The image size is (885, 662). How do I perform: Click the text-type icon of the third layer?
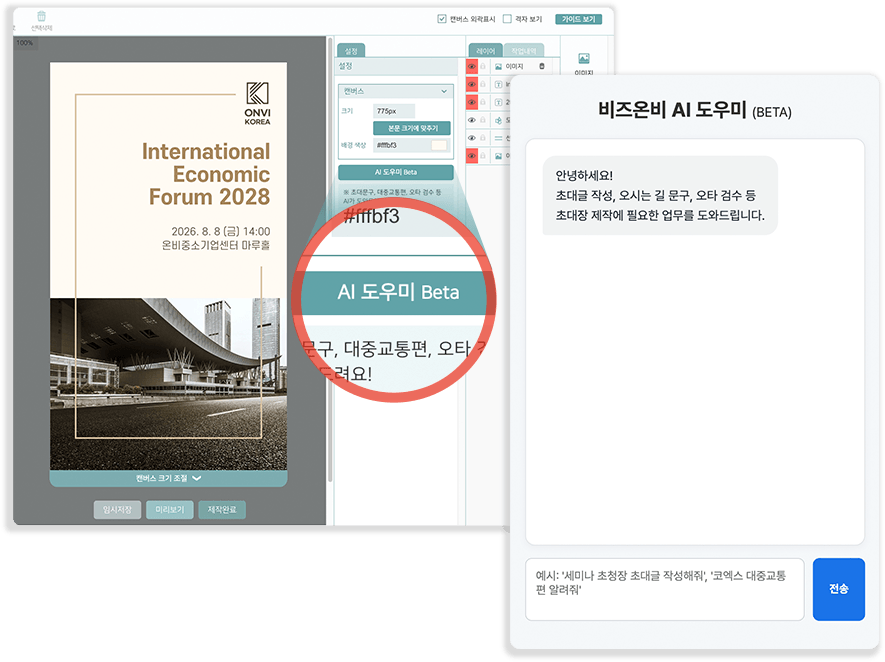498,102
